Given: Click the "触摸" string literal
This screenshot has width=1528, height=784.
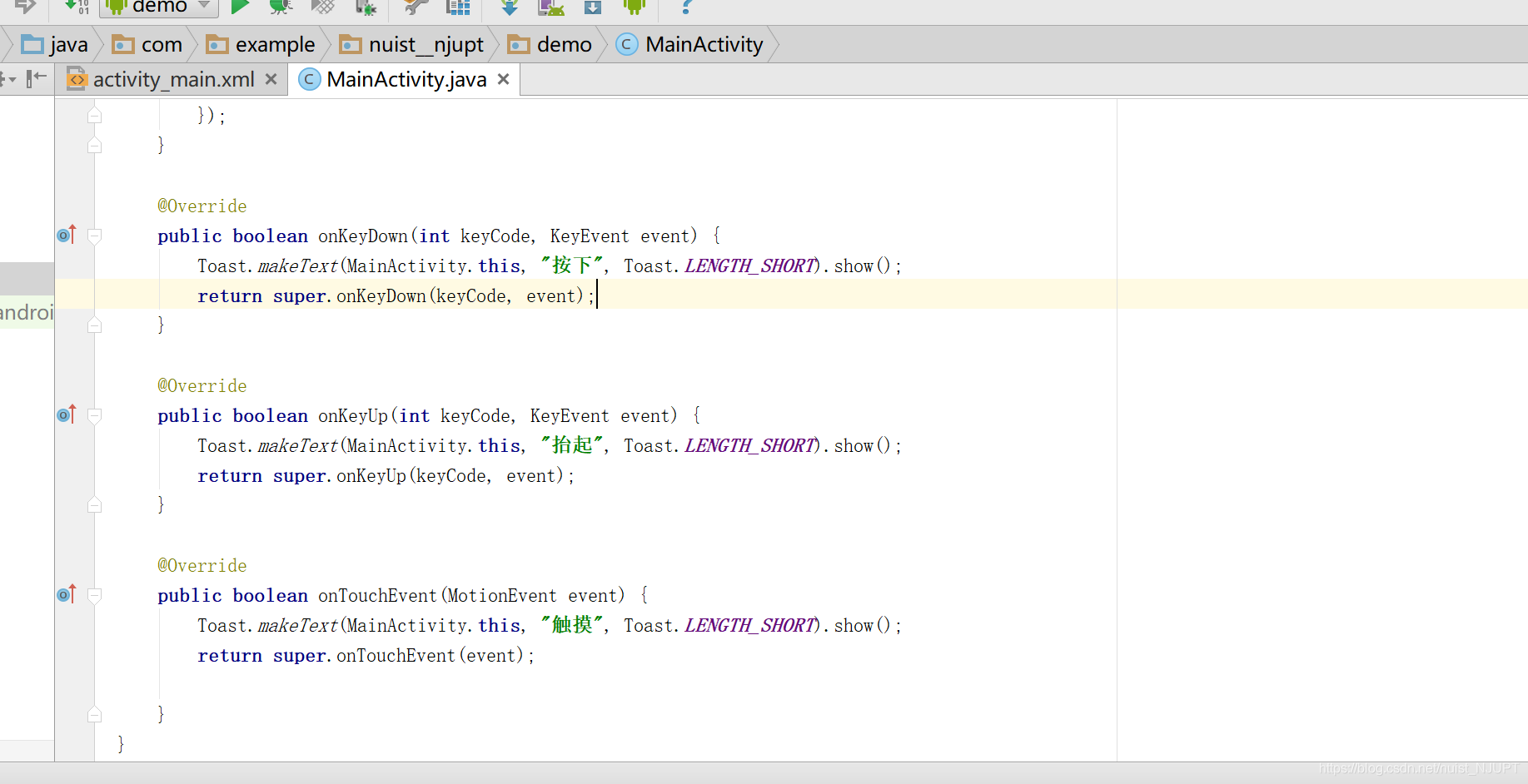Looking at the screenshot, I should pos(572,625).
